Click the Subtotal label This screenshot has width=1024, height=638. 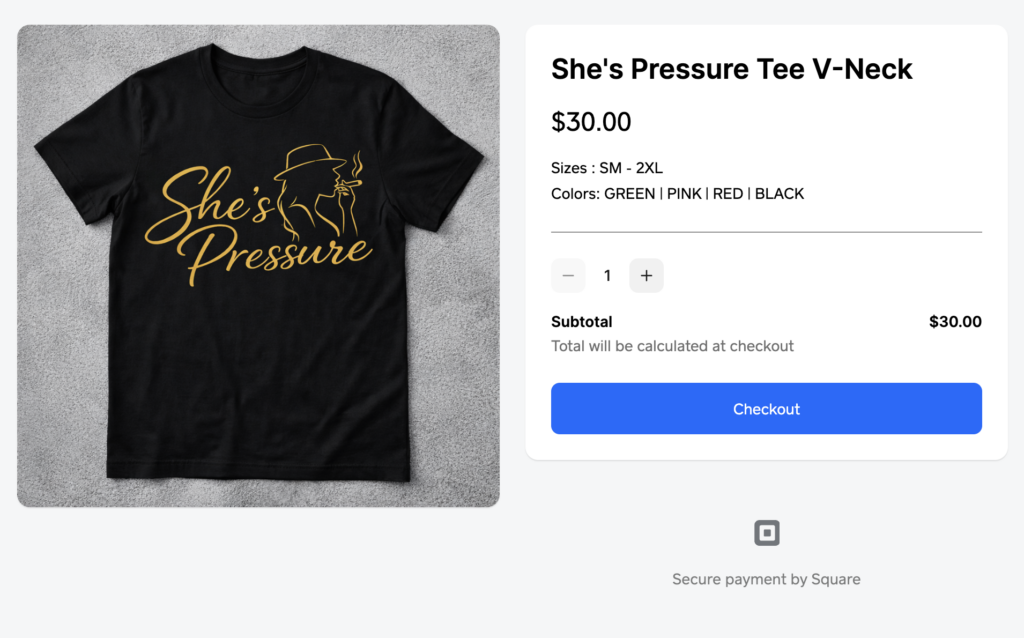pyautogui.click(x=582, y=322)
